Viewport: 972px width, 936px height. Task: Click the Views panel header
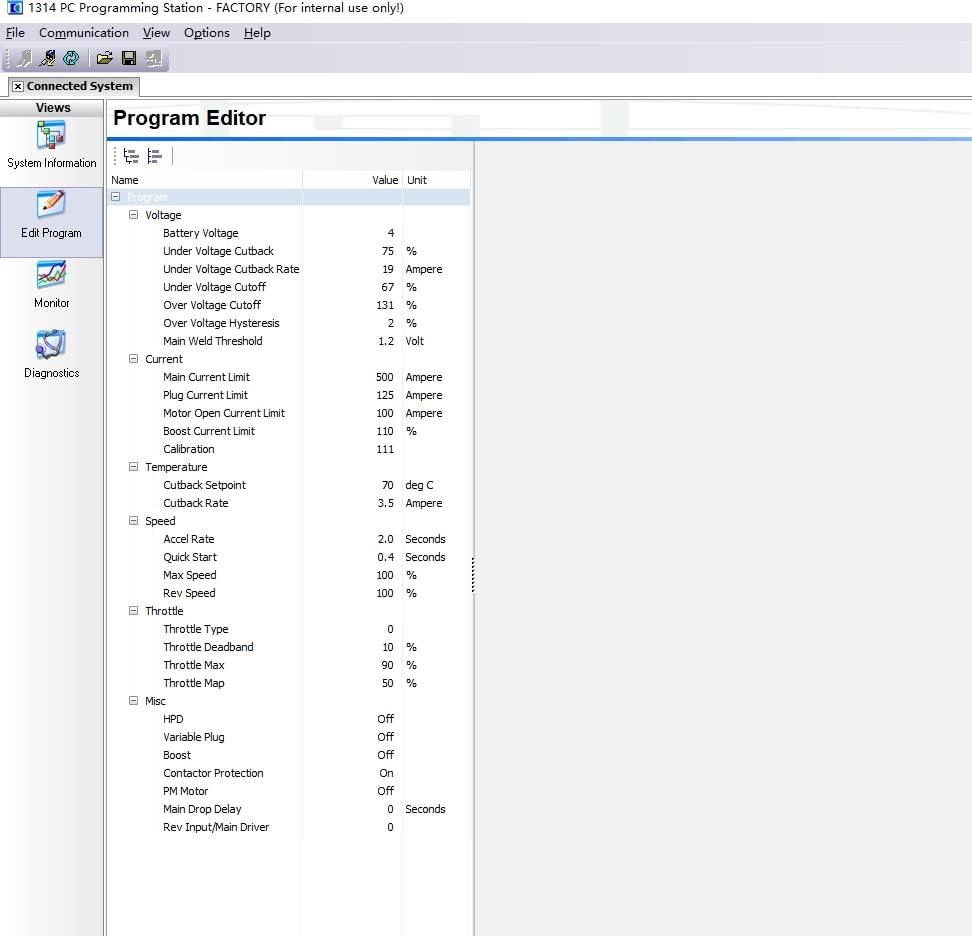click(x=52, y=108)
